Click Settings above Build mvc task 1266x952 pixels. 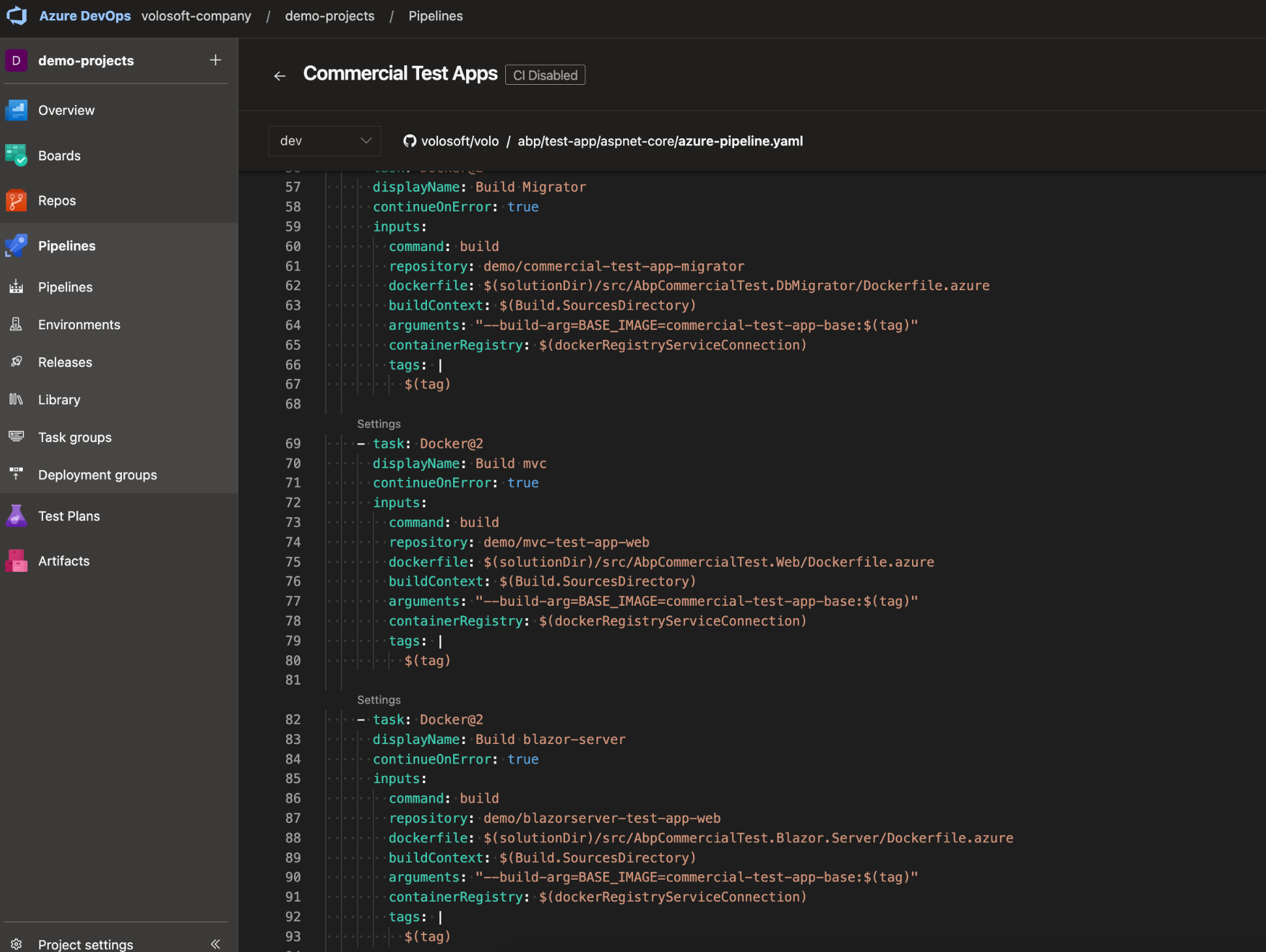pyautogui.click(x=379, y=424)
